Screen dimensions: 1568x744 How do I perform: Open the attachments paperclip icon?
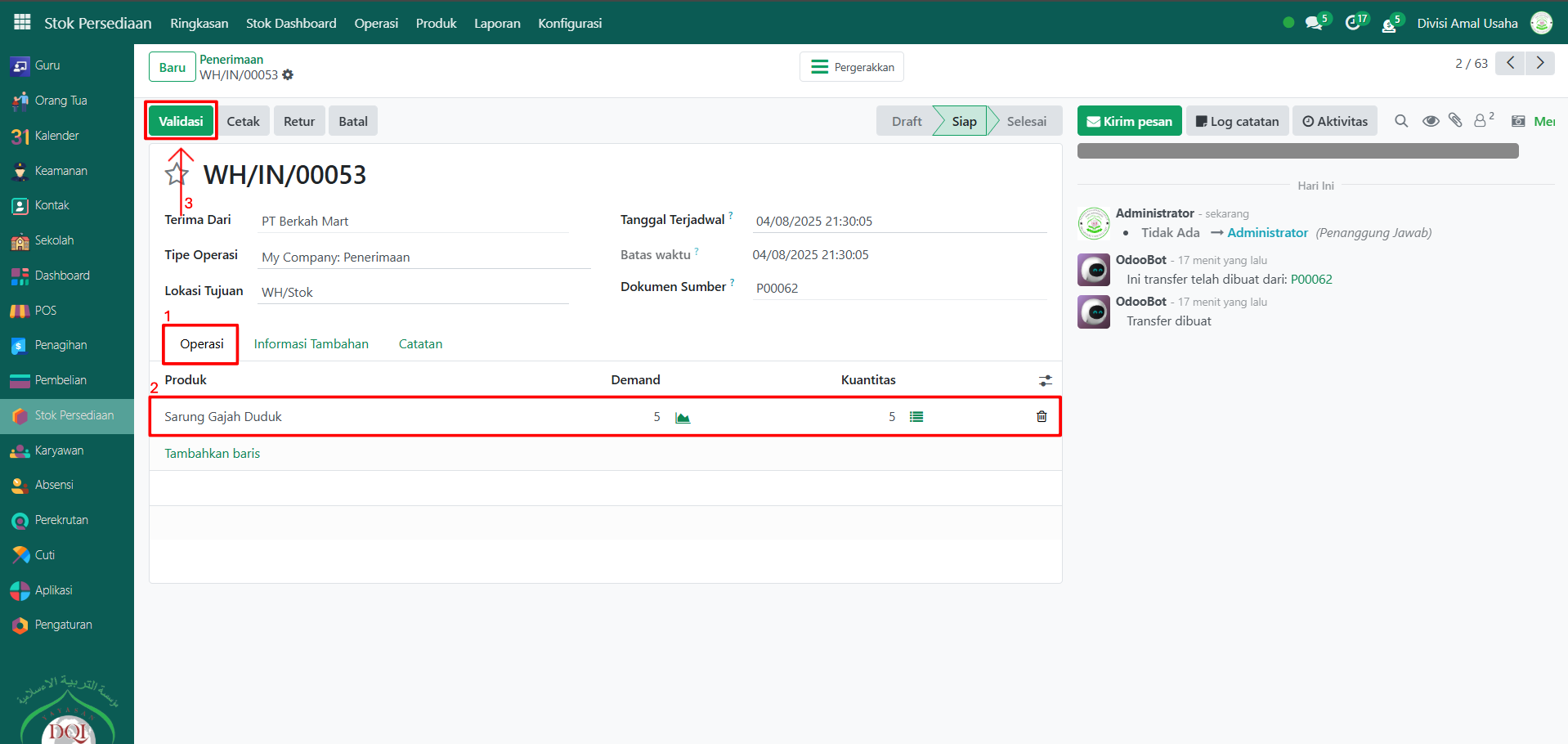[1455, 121]
